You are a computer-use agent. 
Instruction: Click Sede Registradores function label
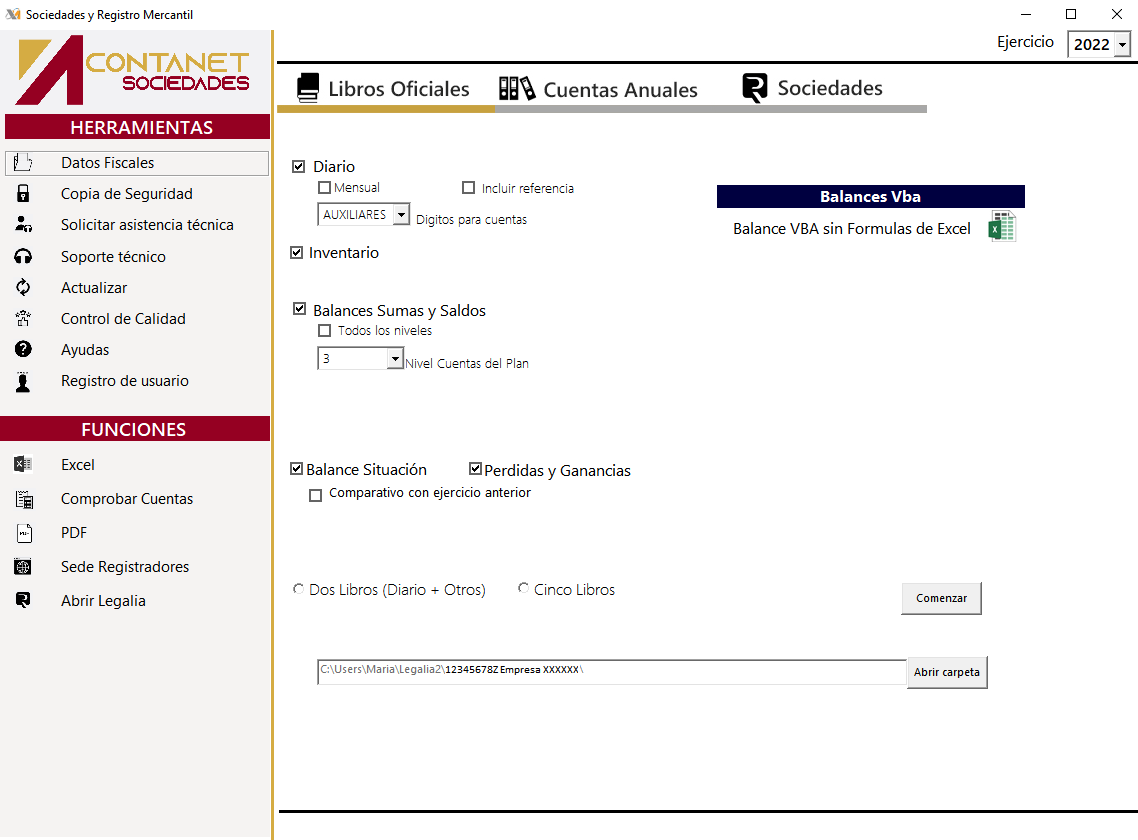click(x=125, y=566)
